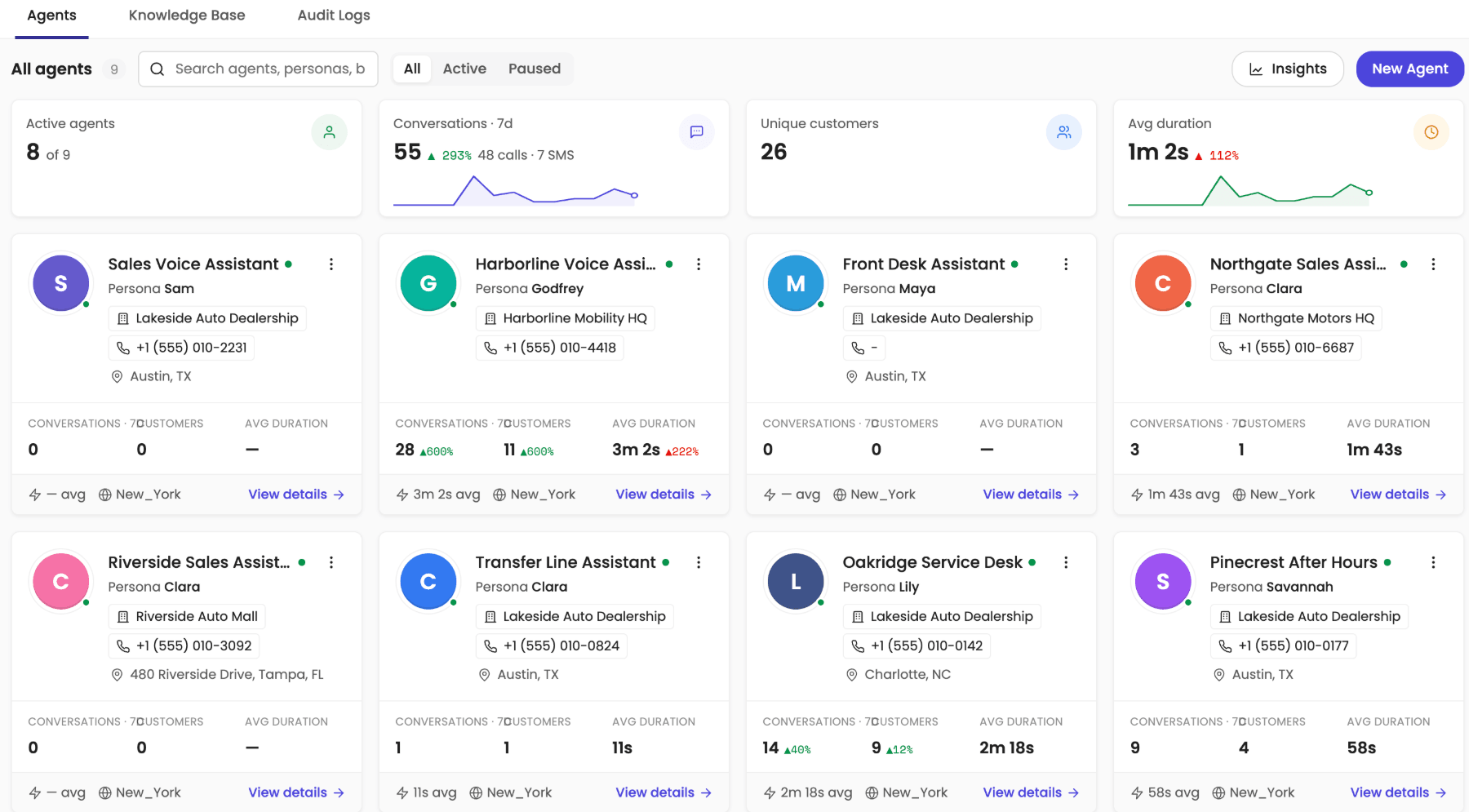This screenshot has width=1469, height=812.
Task: Open three-dot menu for Oakridge Service Desk
Action: coord(1065,562)
